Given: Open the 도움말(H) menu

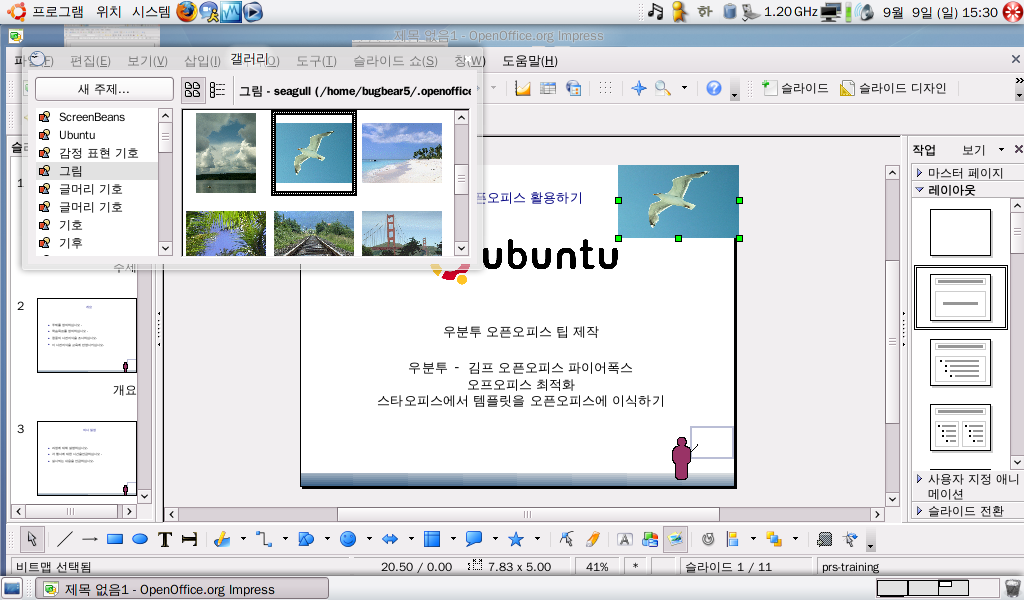Looking at the screenshot, I should click(529, 61).
